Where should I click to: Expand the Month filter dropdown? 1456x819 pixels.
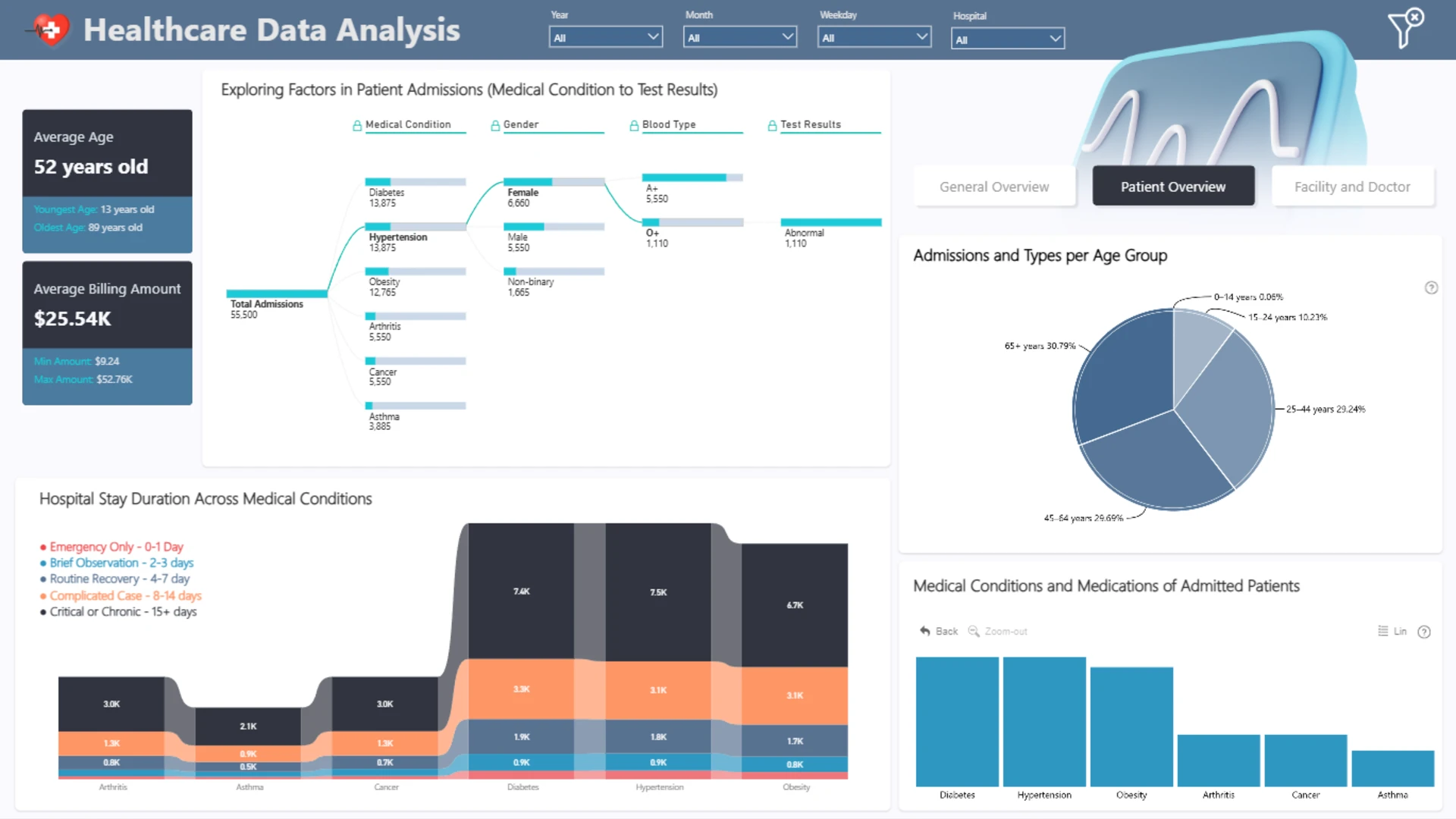[x=740, y=37]
